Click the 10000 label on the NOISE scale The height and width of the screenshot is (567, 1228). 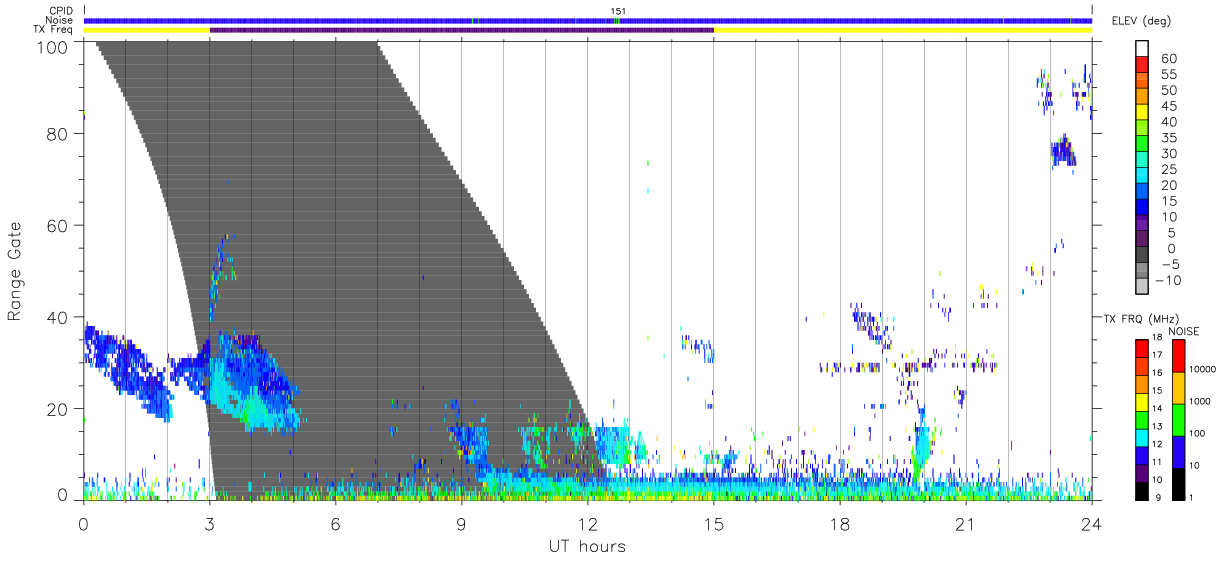tap(1204, 368)
